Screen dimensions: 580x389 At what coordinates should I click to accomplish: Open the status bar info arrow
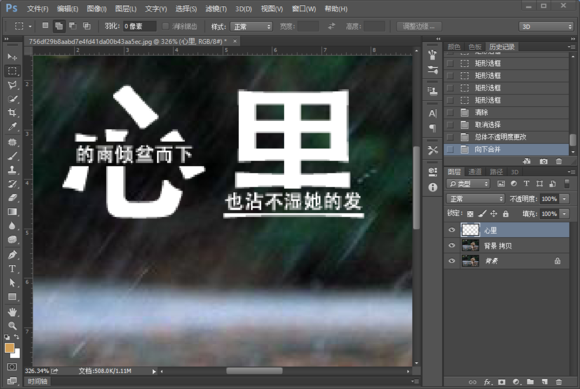click(154, 371)
